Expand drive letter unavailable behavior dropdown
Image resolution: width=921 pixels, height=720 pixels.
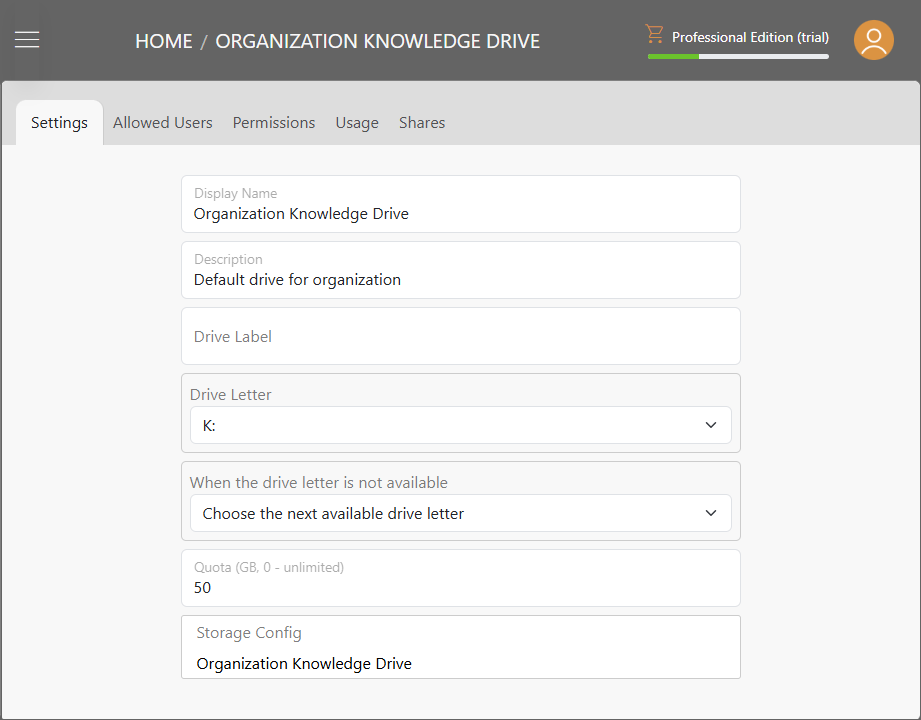[x=460, y=513]
